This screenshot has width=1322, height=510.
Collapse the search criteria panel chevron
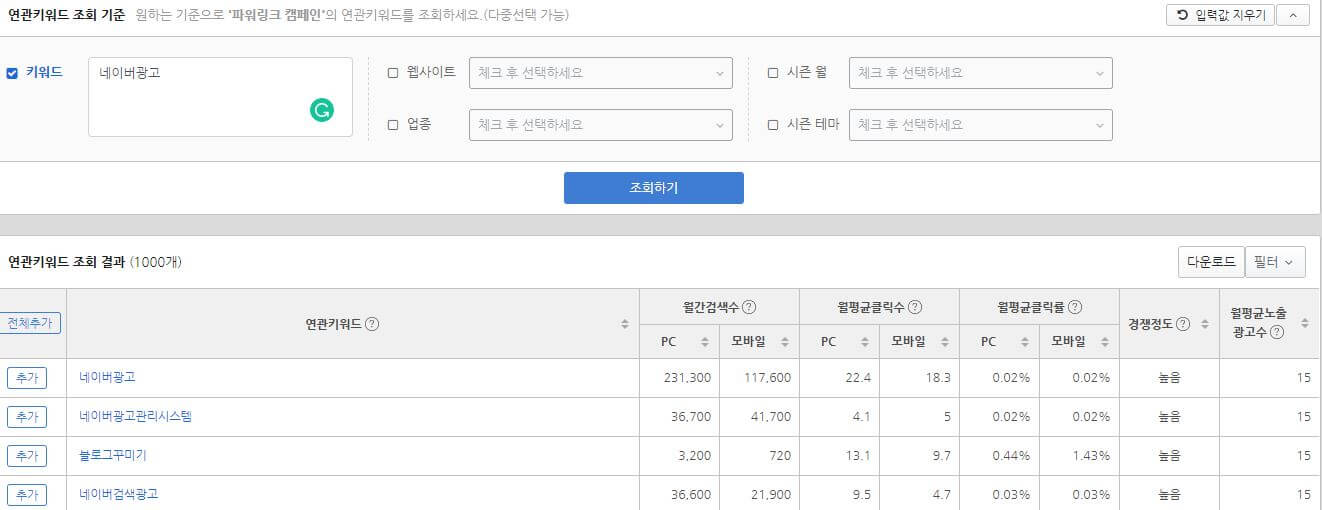pos(1293,15)
